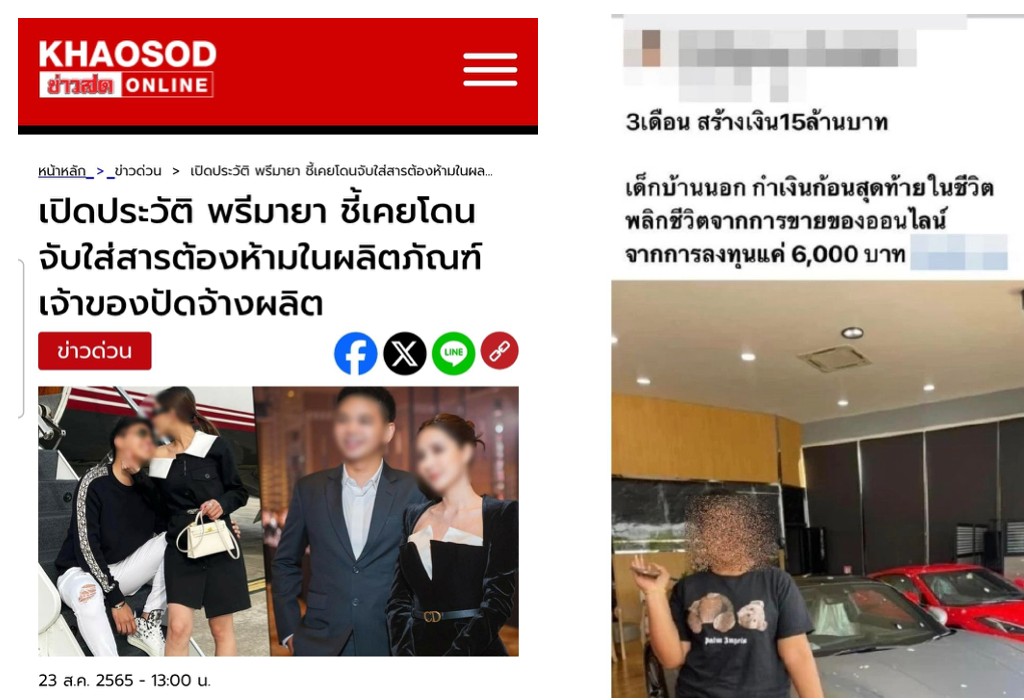
Task: Open the article's couple photo collage
Action: coord(278,521)
